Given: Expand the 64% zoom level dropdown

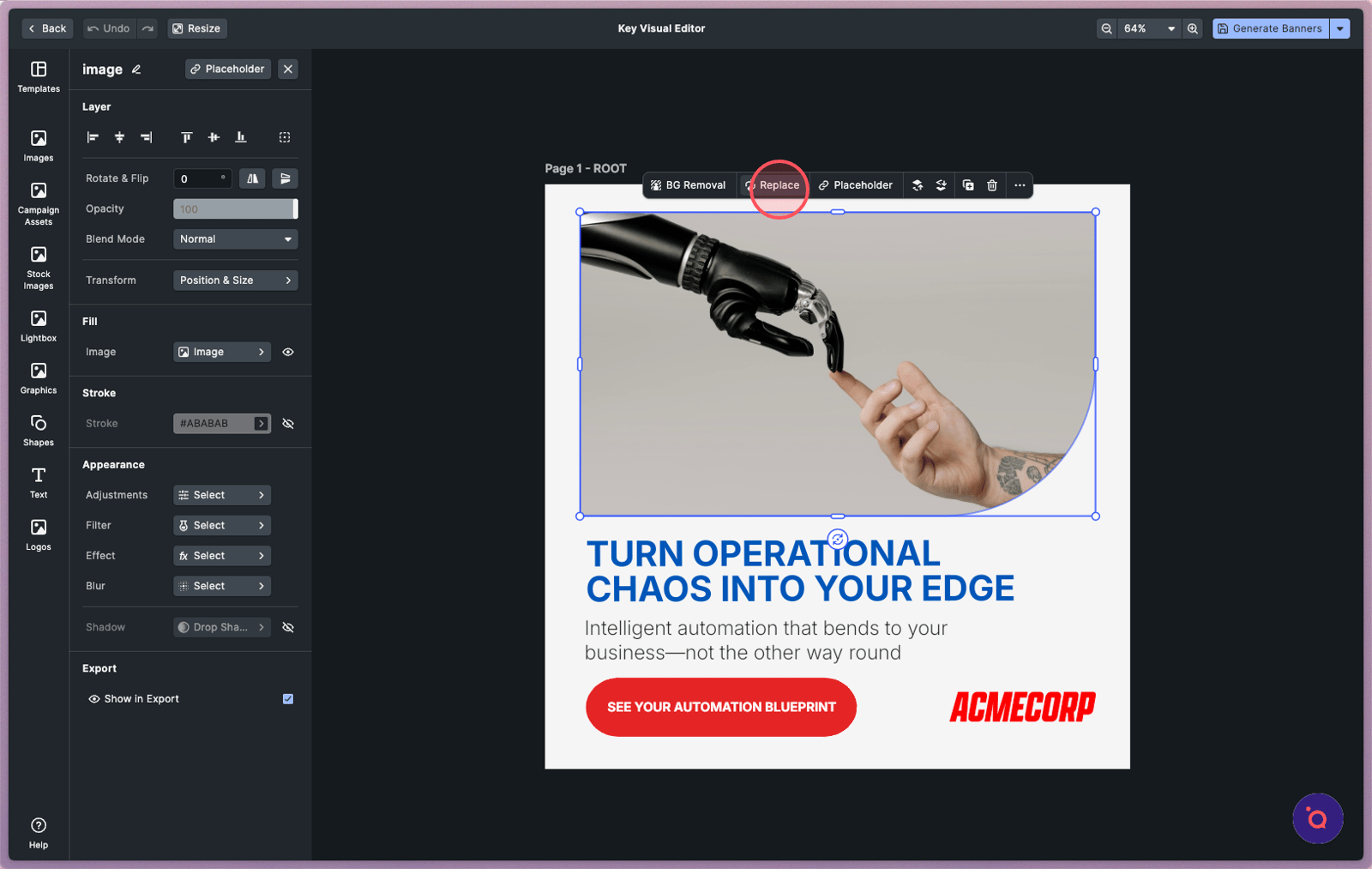Looking at the screenshot, I should pyautogui.click(x=1170, y=28).
